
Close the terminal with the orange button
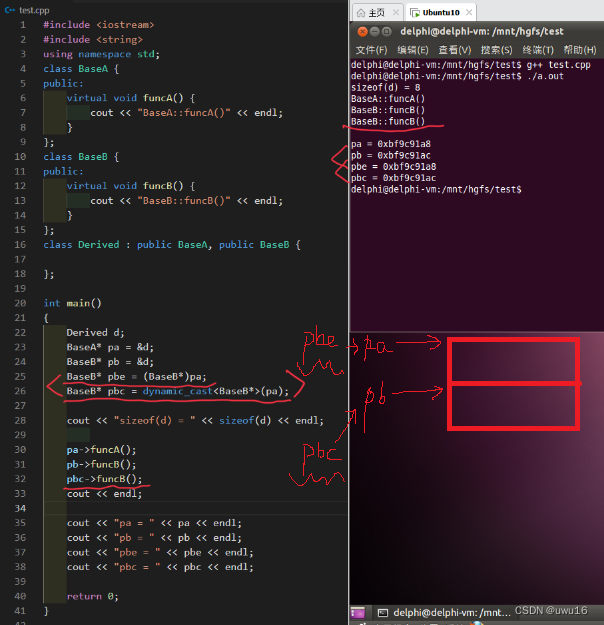(362, 31)
